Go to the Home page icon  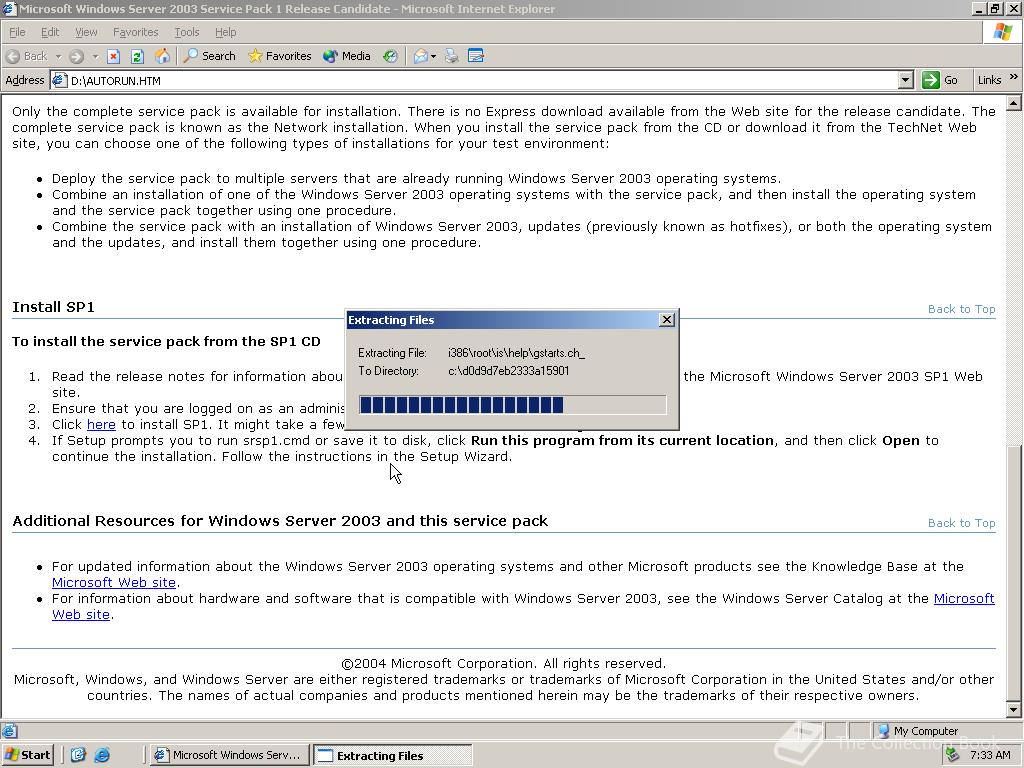click(162, 56)
